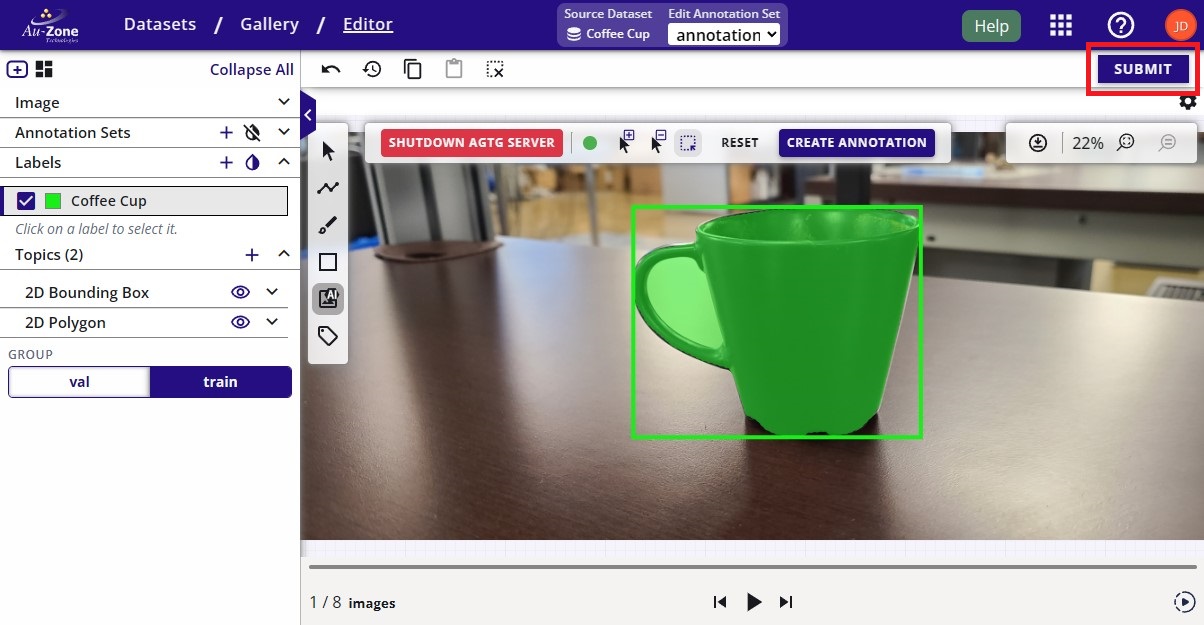
Task: Collapse the left sidebar with arrow
Action: 308,115
